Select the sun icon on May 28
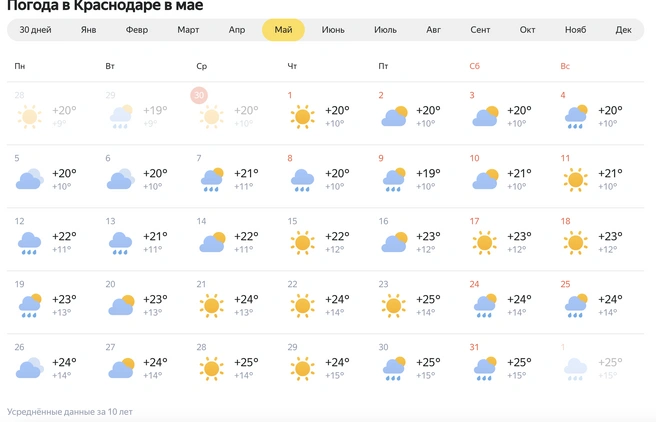656x422 pixels. (x=211, y=369)
